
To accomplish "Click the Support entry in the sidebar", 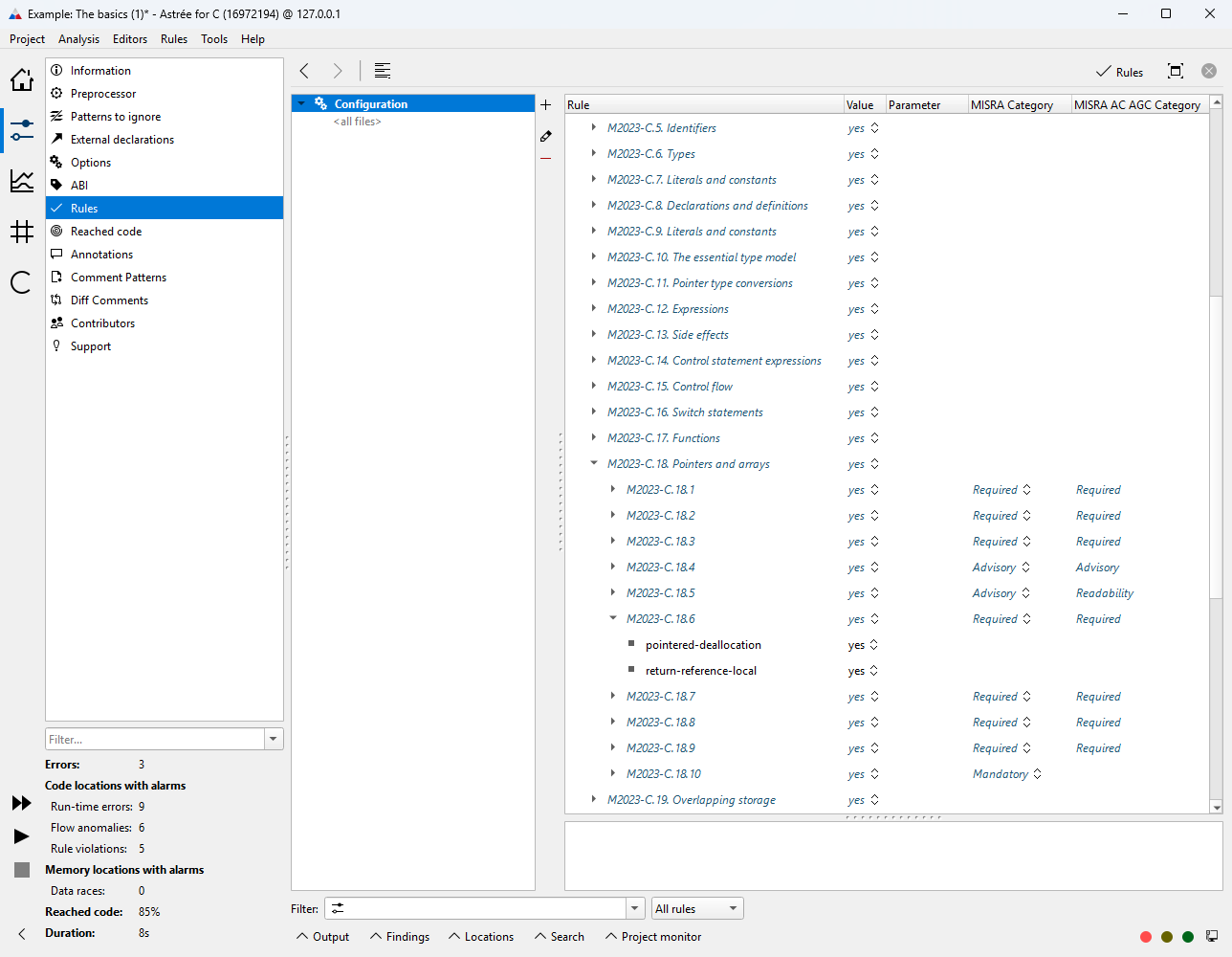I will 90,345.
